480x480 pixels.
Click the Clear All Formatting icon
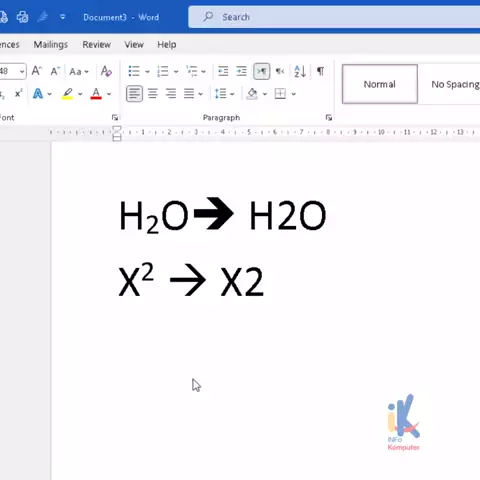[106, 71]
